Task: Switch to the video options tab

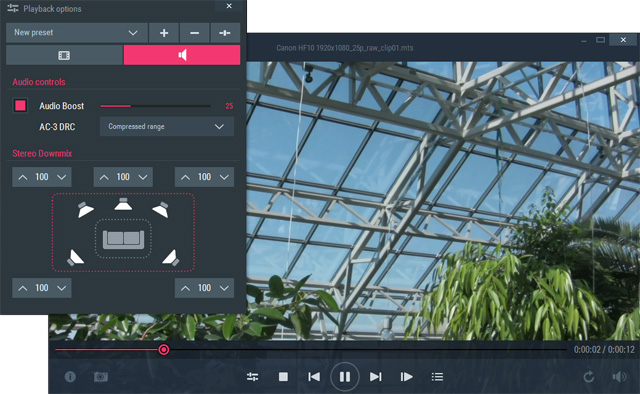Action: coord(64,55)
